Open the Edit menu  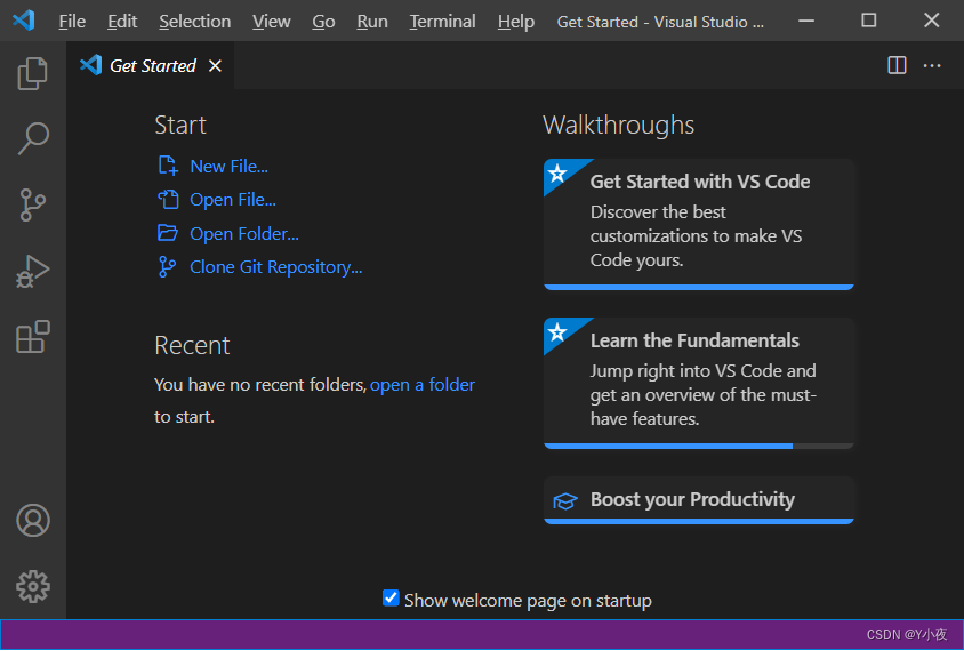122,22
